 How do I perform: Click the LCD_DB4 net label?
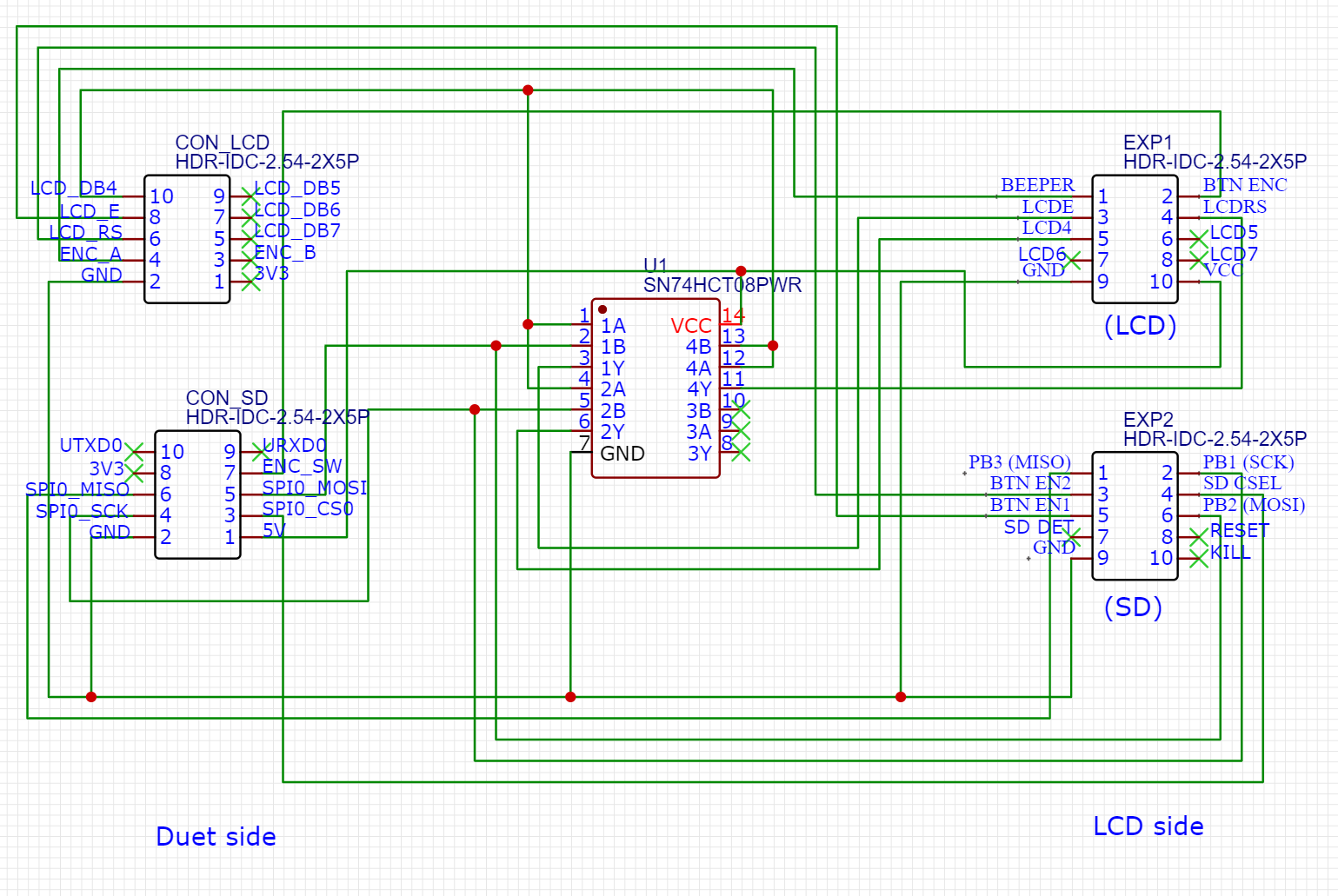tap(74, 189)
